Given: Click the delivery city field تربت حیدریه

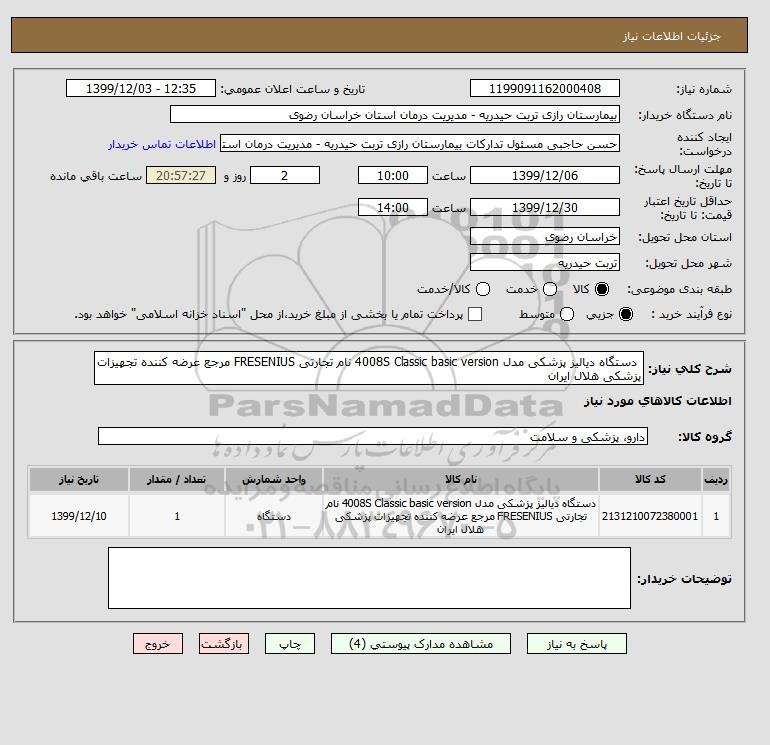Looking at the screenshot, I should tap(545, 263).
